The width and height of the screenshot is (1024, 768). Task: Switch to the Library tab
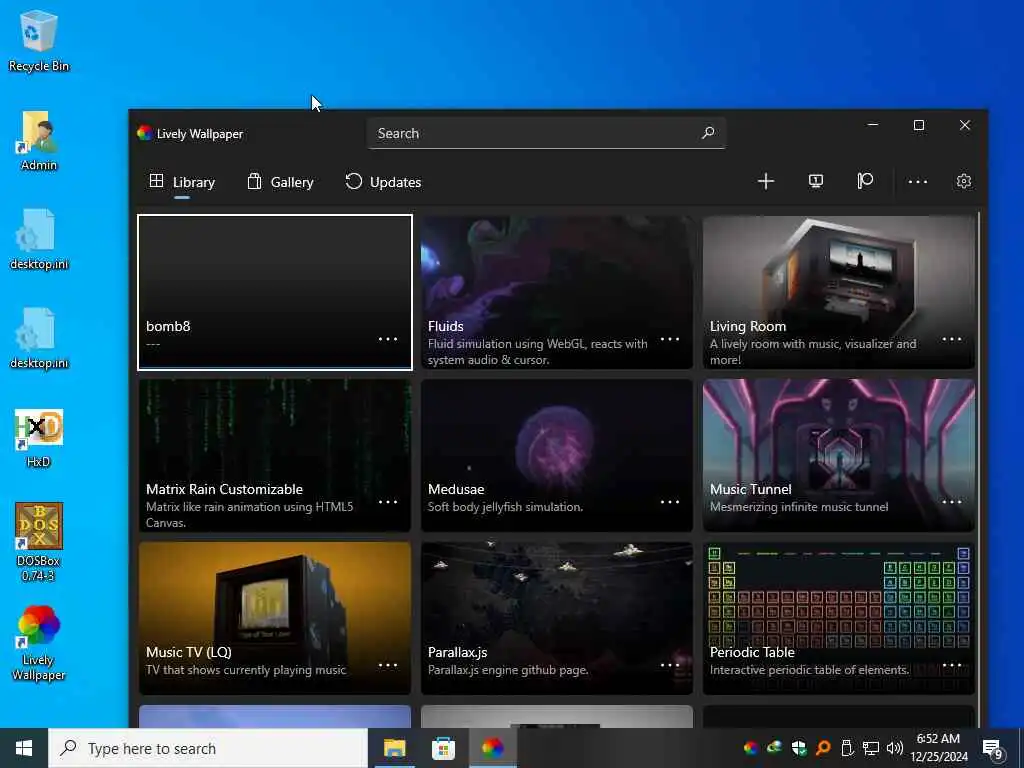click(182, 182)
